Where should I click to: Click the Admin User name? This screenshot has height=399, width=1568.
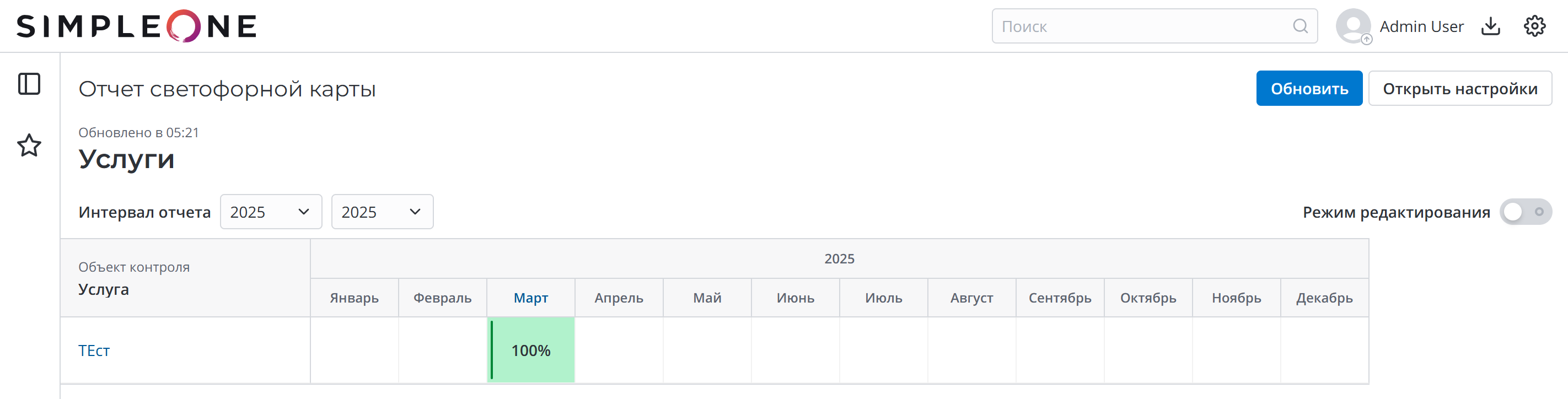tap(1421, 26)
